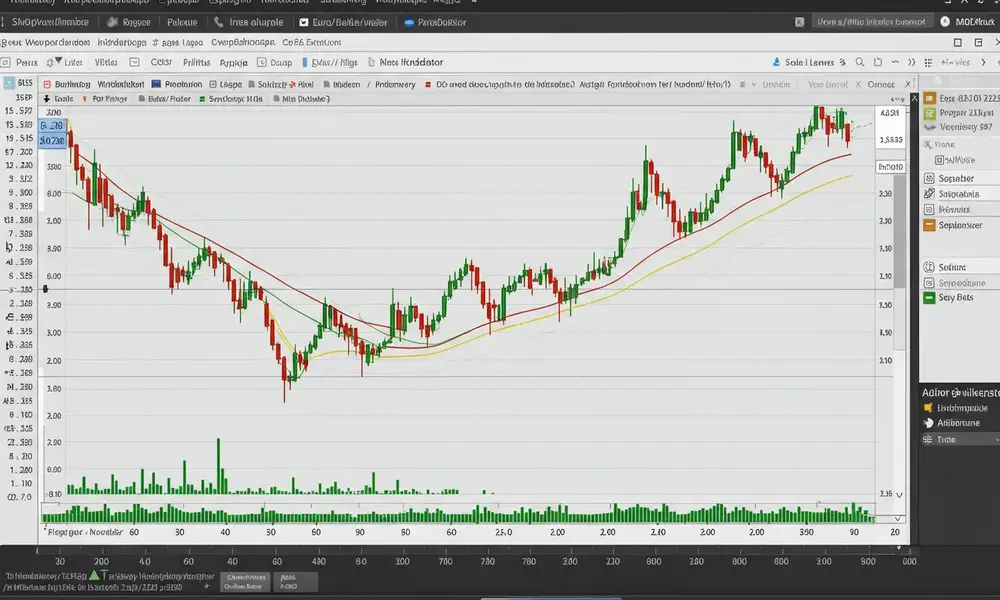Image resolution: width=1000 pixels, height=600 pixels.
Task: Click the green icon beside "Svntionpc Kfls"
Action: [x=202, y=99]
